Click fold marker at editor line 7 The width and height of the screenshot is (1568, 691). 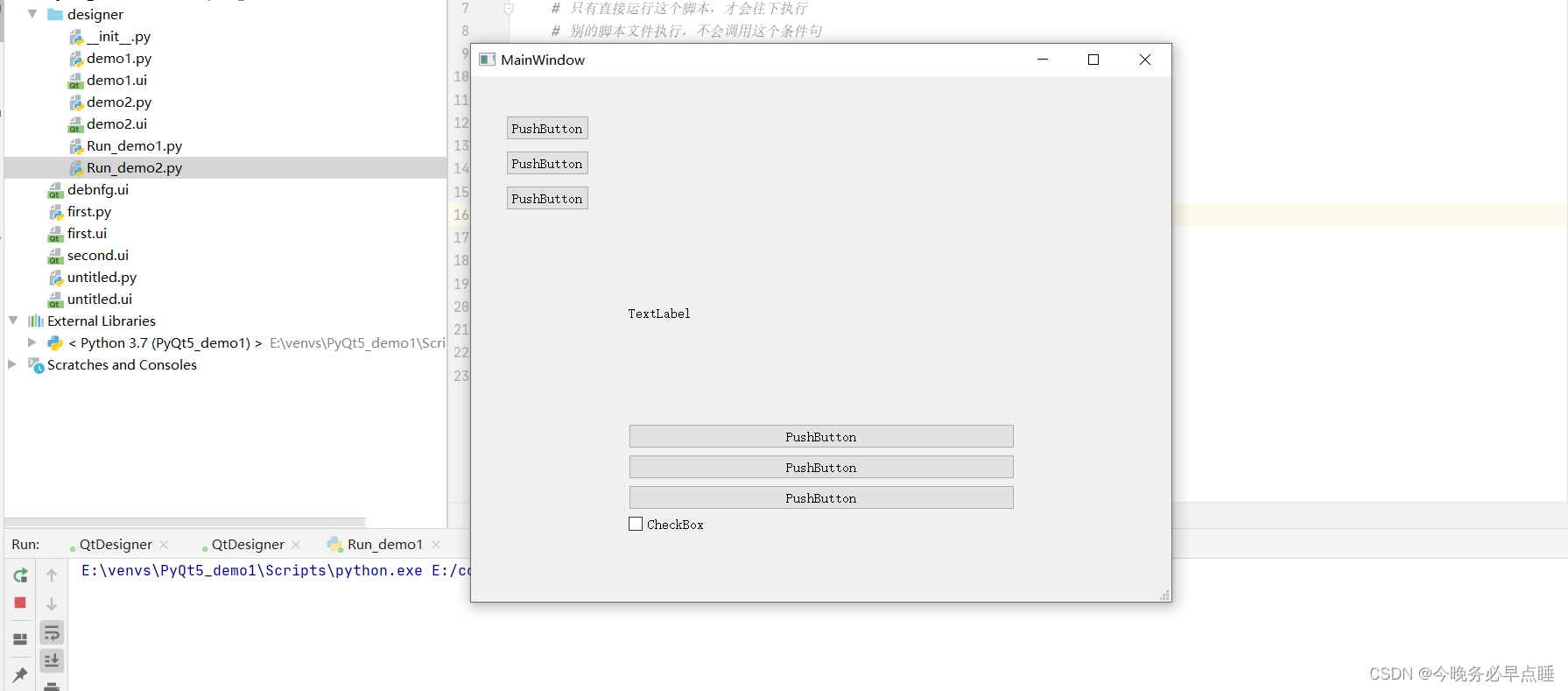coord(509,9)
